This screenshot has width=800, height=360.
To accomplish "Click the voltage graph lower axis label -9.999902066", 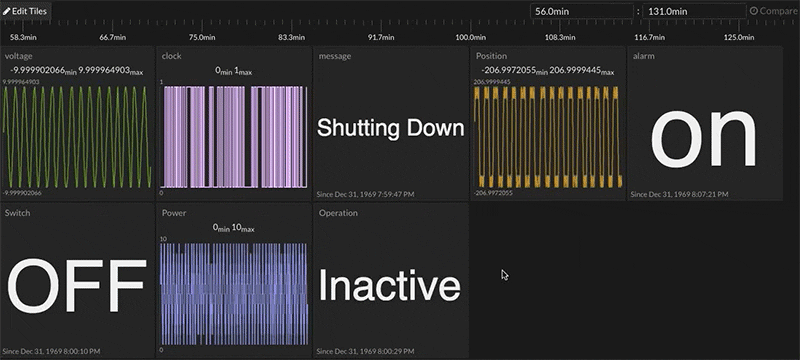I will (22, 193).
